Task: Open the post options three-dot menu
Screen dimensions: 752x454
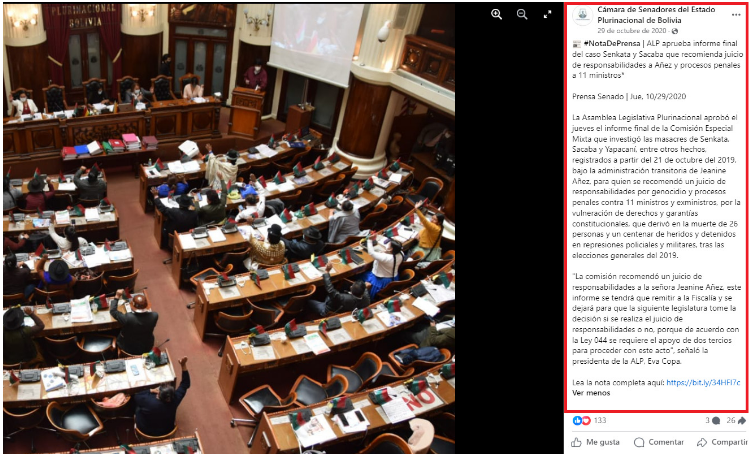Action: click(x=736, y=15)
